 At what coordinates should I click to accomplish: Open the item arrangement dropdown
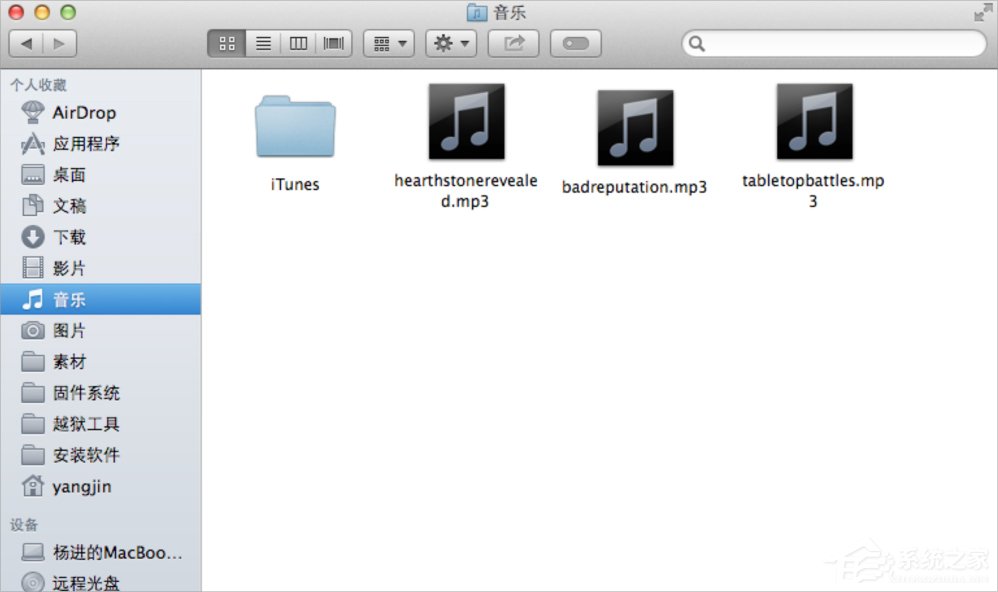tap(388, 43)
